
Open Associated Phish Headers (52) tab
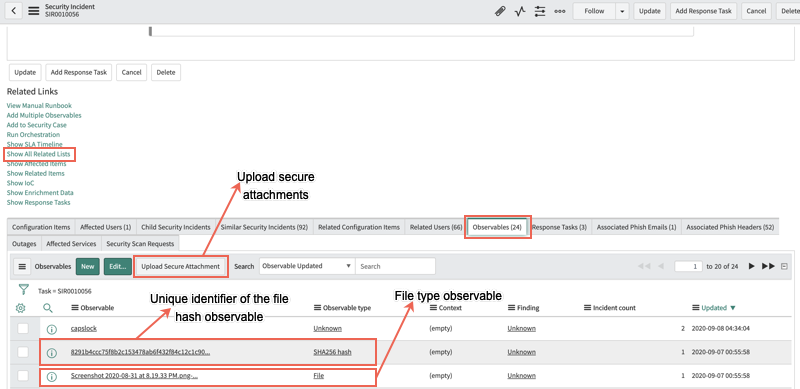(x=730, y=227)
